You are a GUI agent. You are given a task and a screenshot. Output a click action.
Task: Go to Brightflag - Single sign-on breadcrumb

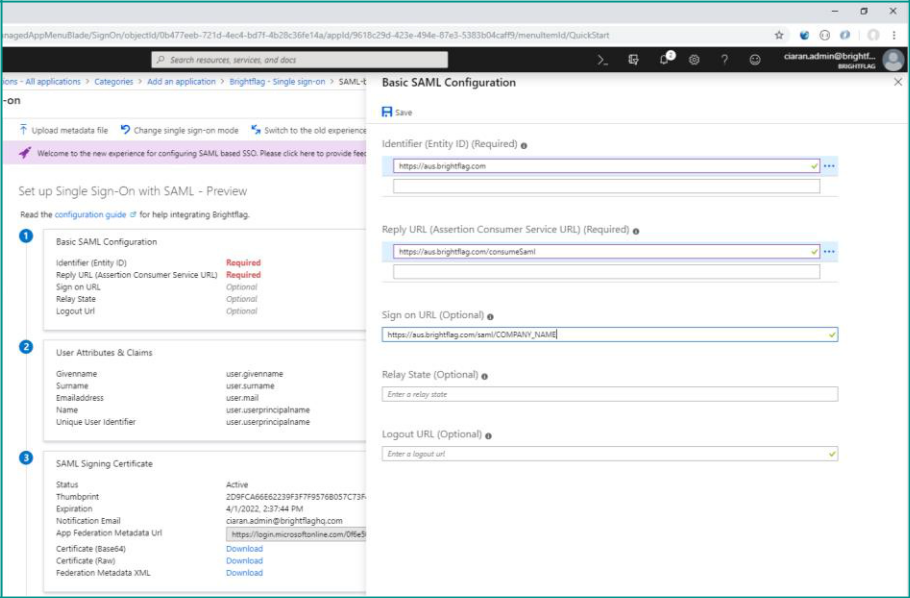pyautogui.click(x=277, y=82)
